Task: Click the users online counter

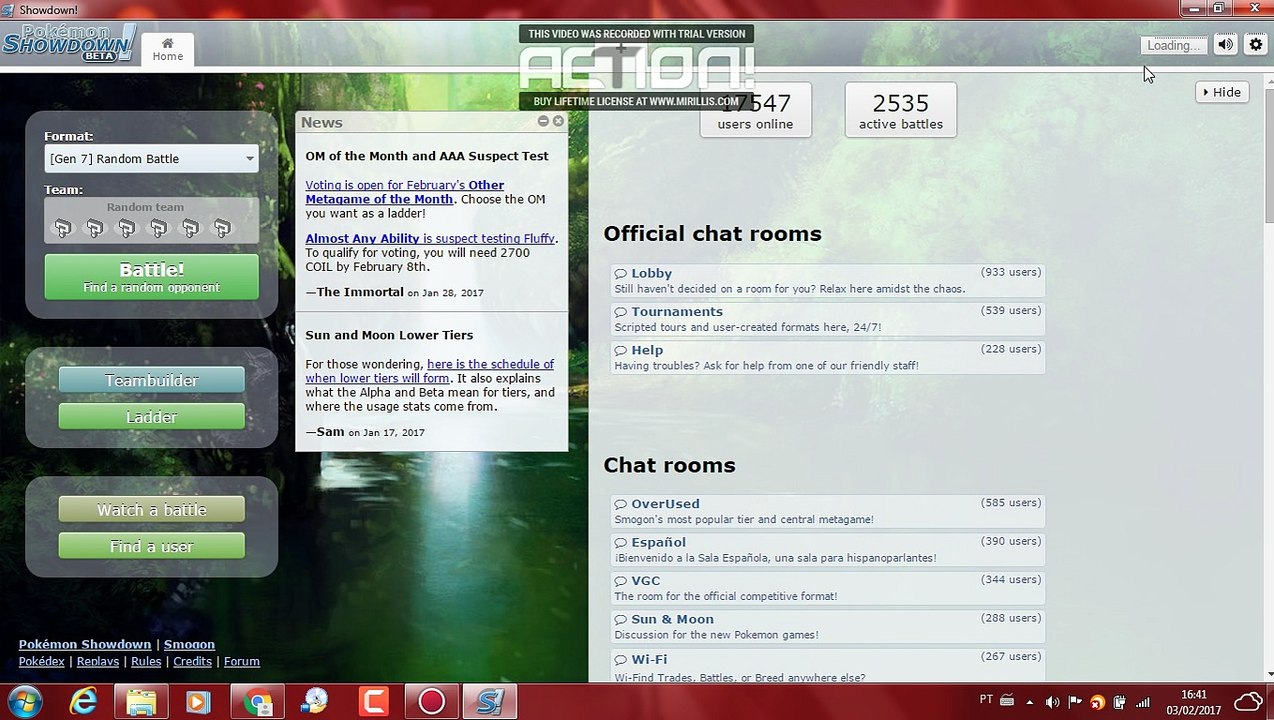Action: tap(755, 110)
